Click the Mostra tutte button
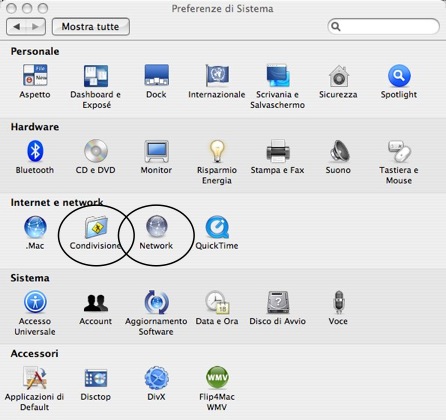This screenshot has width=446, height=420. (x=91, y=27)
